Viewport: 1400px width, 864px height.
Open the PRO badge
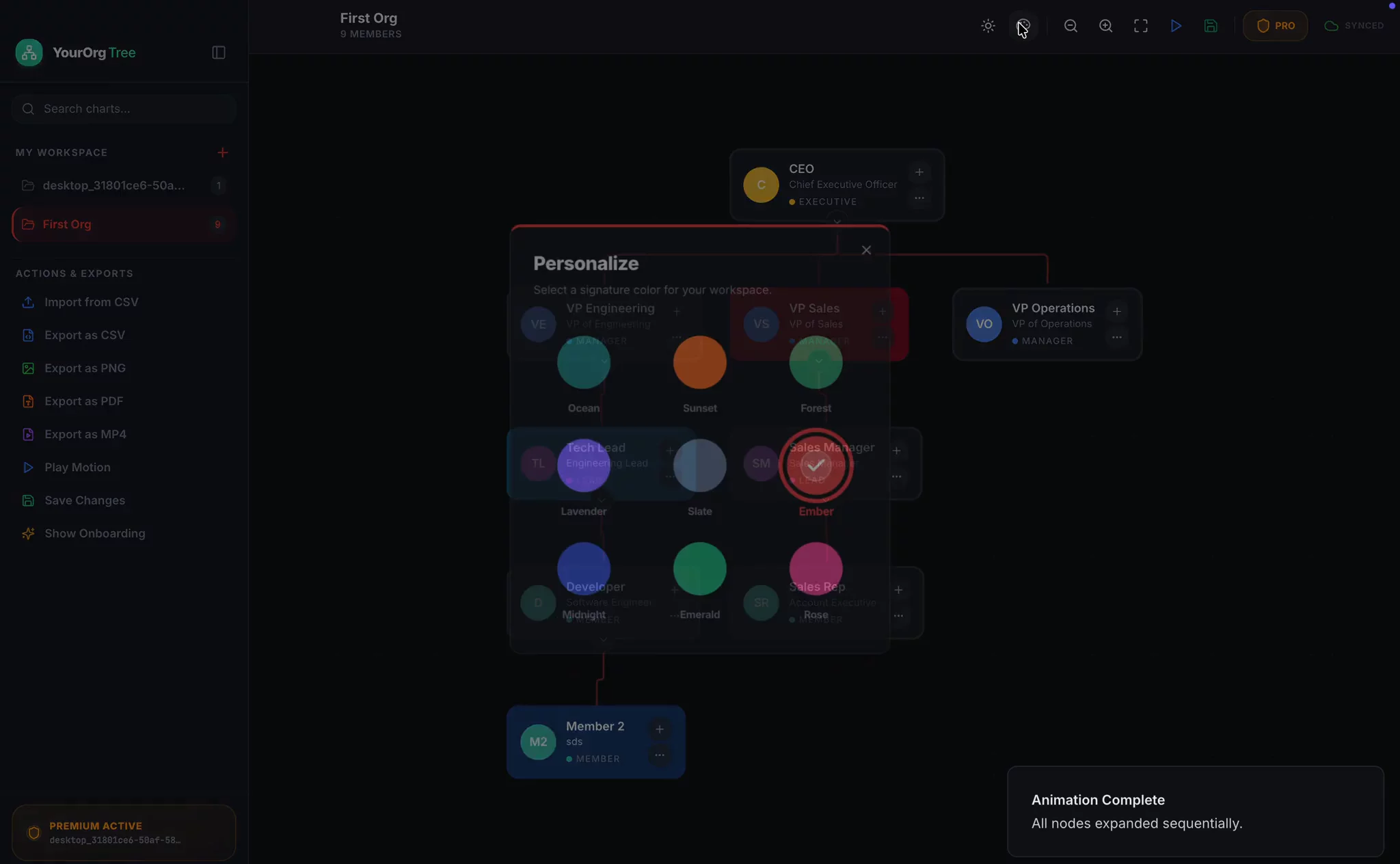pyautogui.click(x=1276, y=26)
